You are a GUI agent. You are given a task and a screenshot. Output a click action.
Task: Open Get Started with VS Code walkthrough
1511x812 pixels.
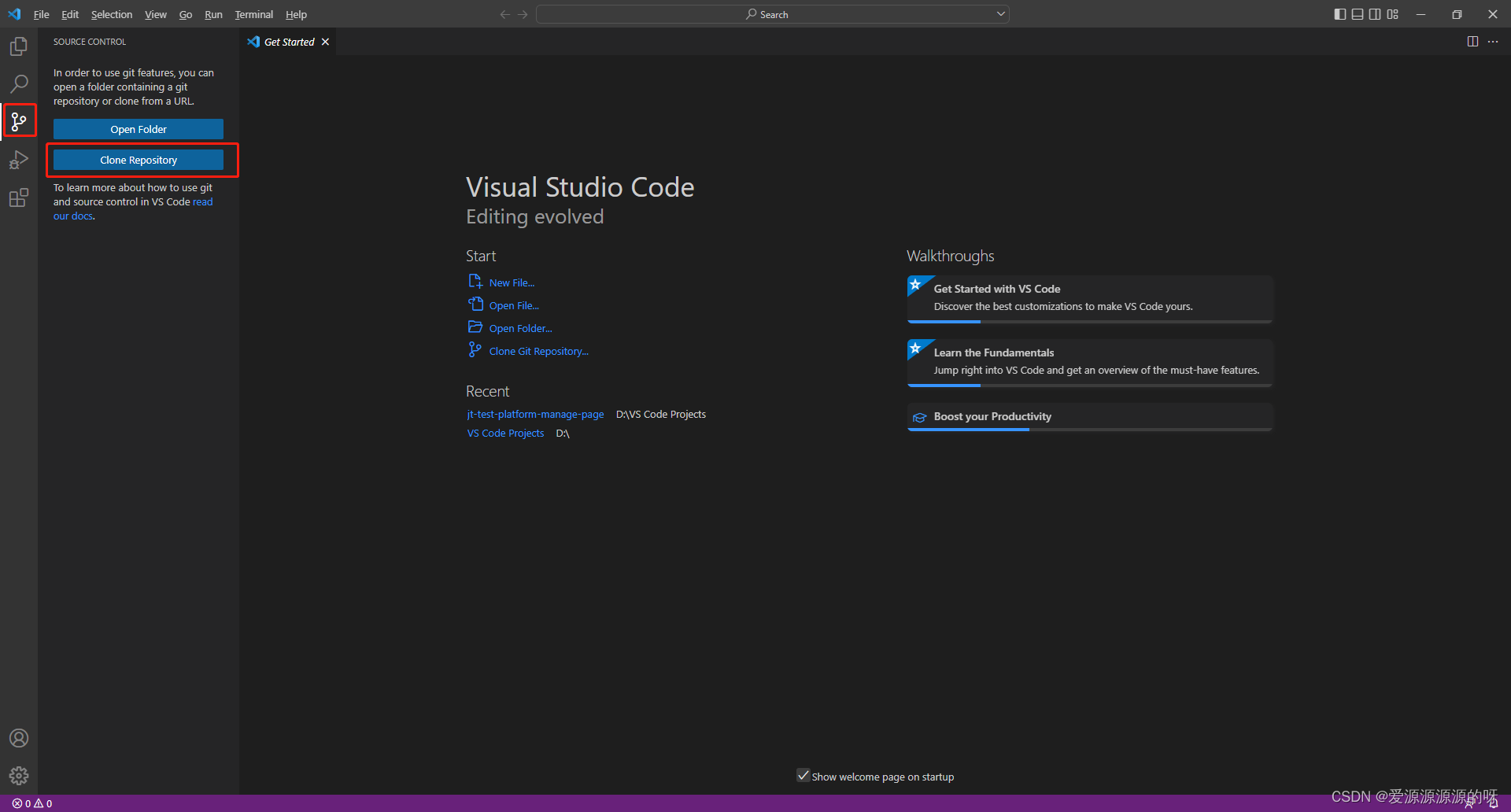[1090, 298]
